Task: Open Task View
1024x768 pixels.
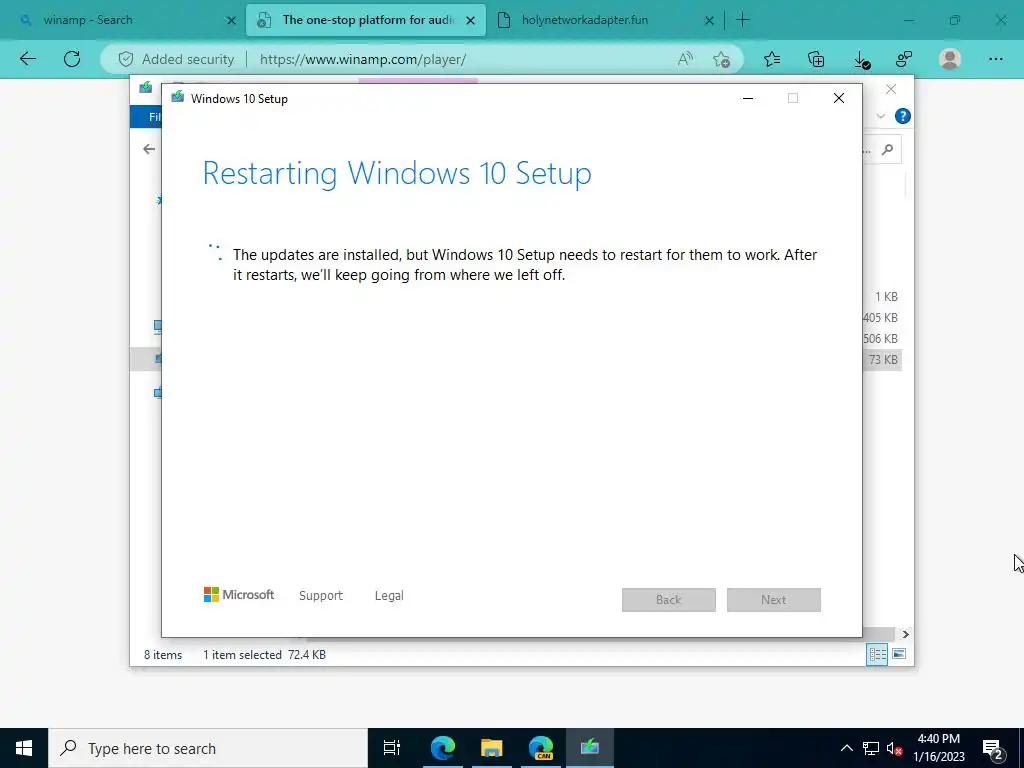Action: click(x=392, y=748)
